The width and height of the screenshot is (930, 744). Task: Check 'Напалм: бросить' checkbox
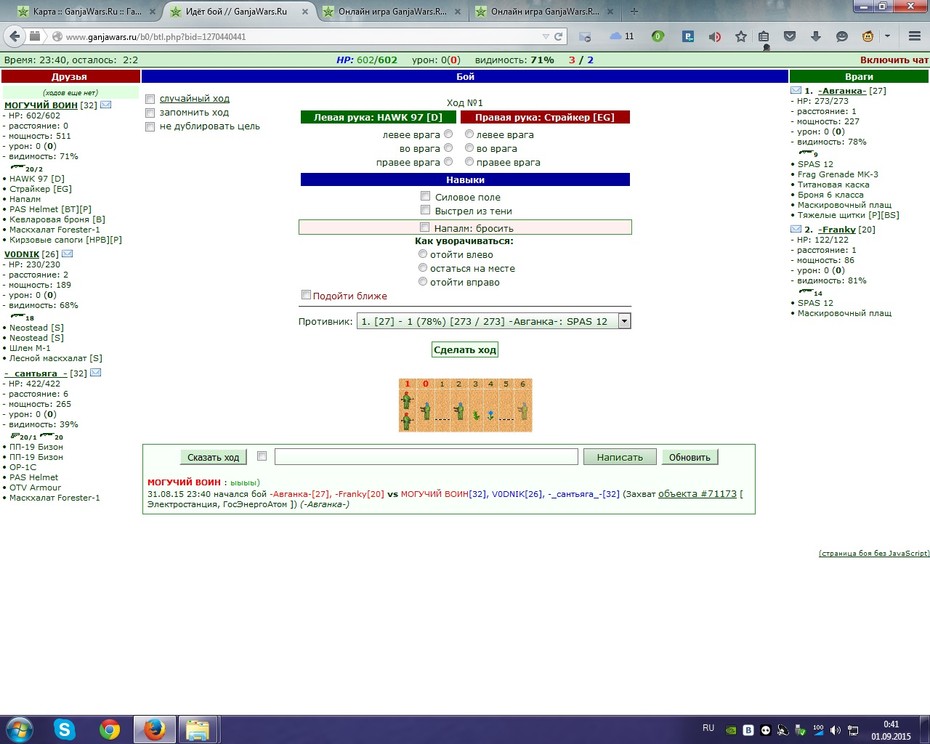[x=425, y=227]
